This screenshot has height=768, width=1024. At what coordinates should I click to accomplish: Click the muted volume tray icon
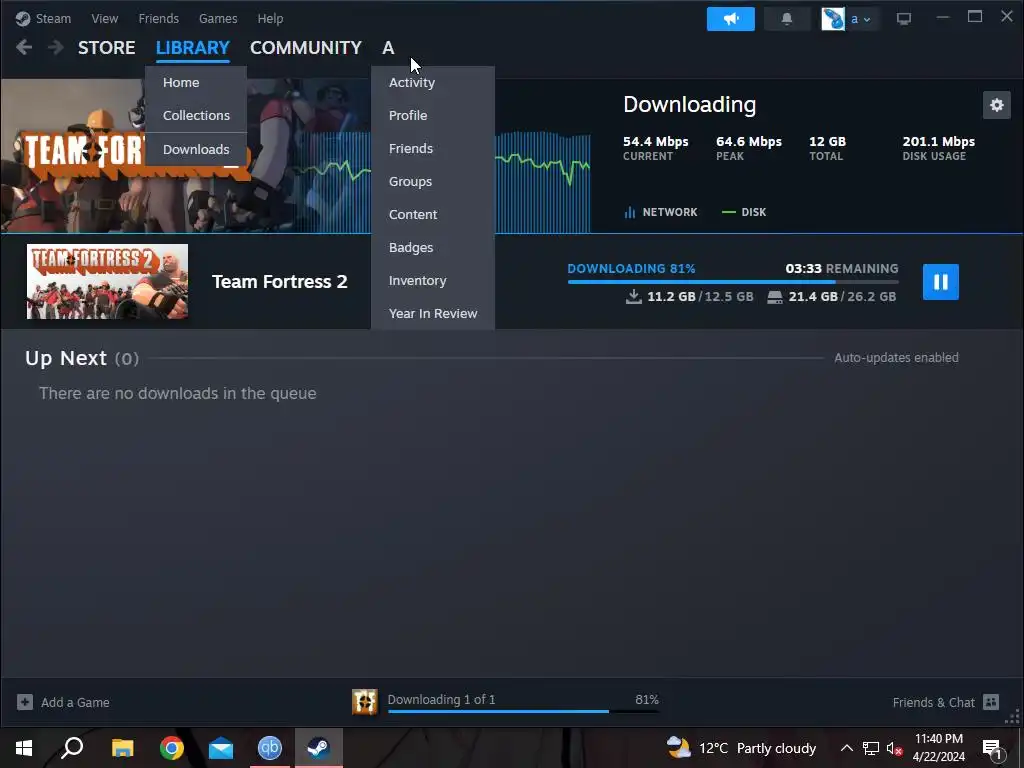pyautogui.click(x=894, y=748)
